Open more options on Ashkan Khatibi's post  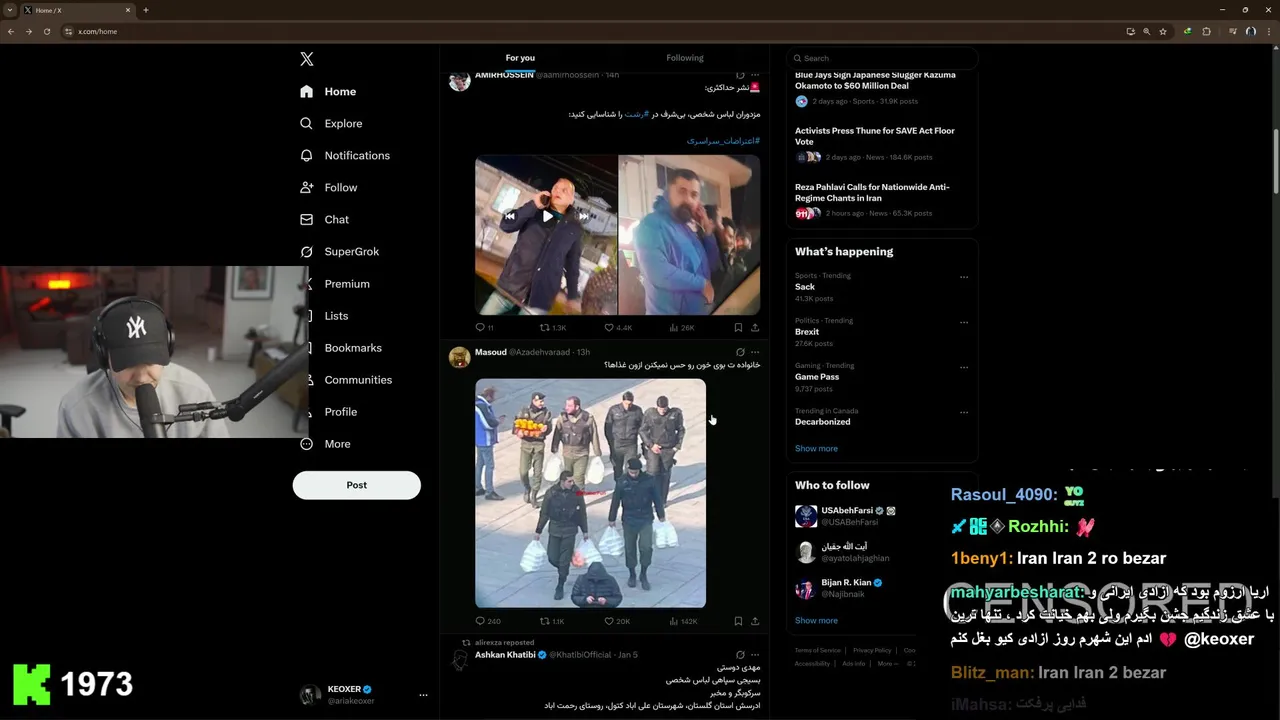pyautogui.click(x=755, y=654)
